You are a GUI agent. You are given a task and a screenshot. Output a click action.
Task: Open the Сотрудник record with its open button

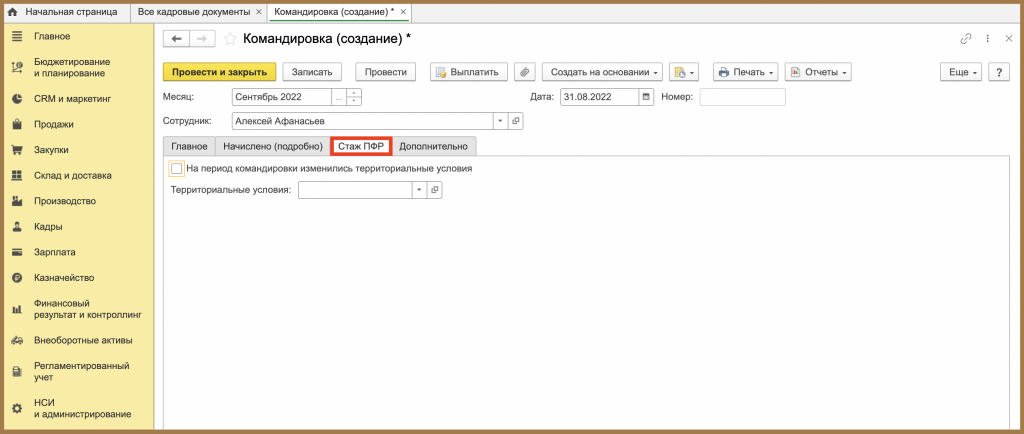pos(515,121)
